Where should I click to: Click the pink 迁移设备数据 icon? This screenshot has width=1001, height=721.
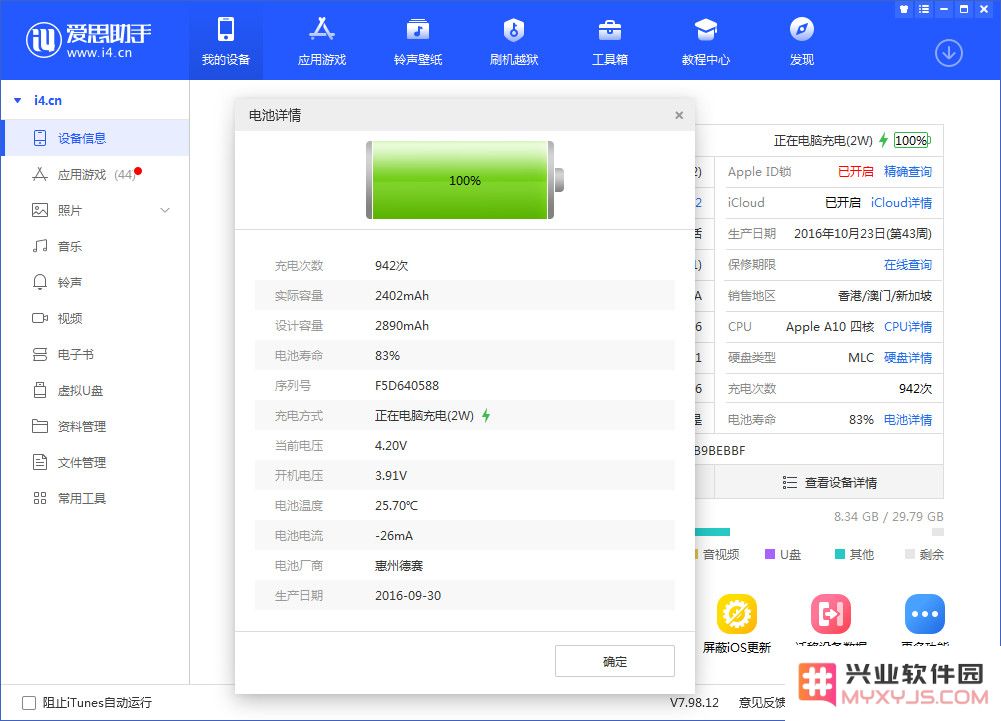pos(831,614)
